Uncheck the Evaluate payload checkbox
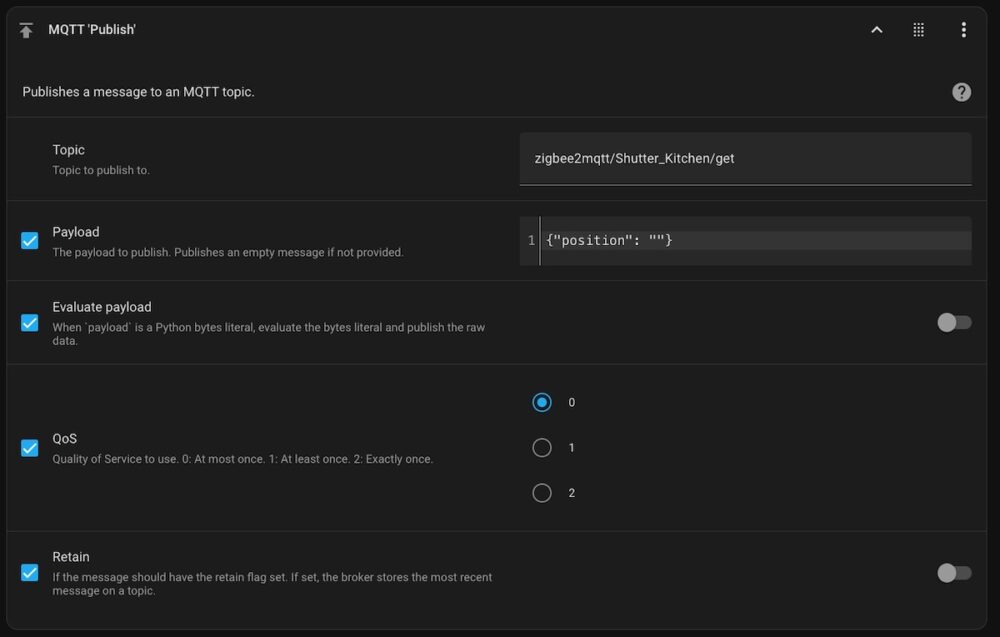 coord(29,323)
